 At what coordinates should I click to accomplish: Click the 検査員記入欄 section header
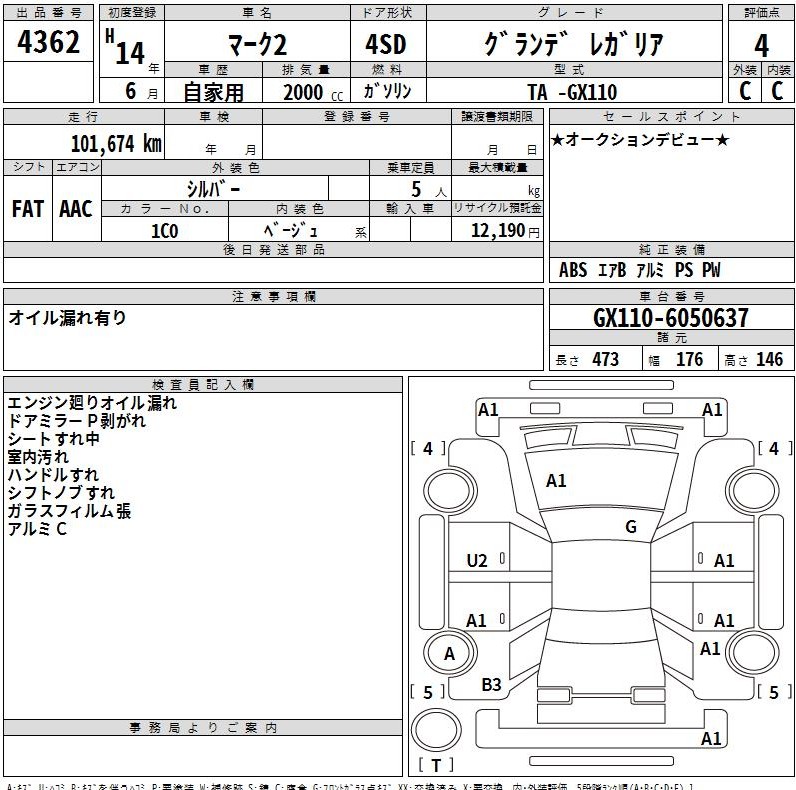pos(203,384)
